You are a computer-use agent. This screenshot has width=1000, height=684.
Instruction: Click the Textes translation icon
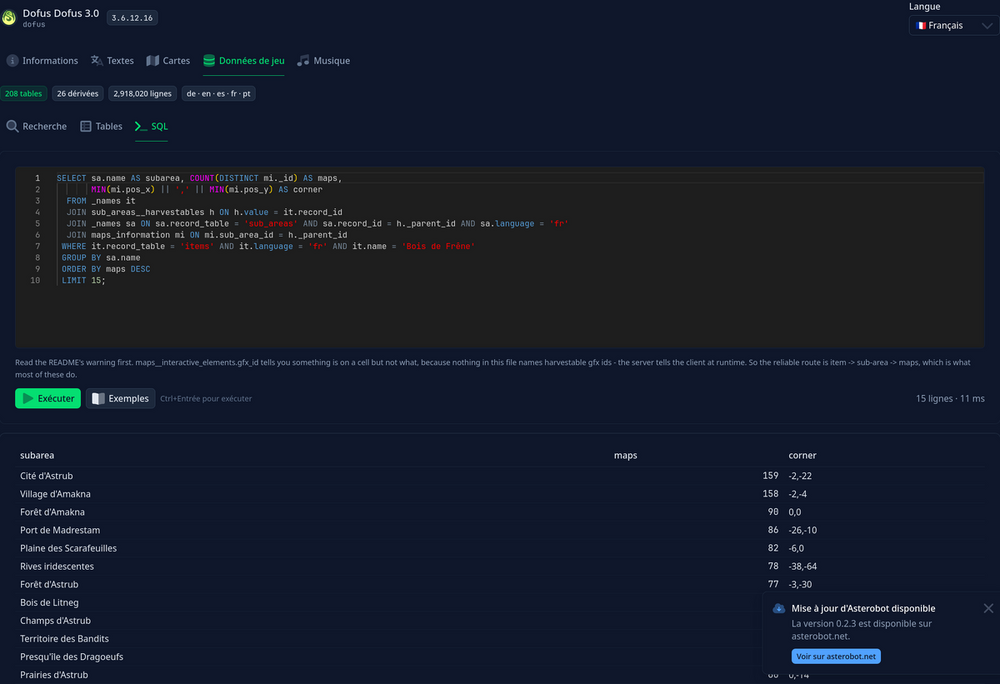click(97, 61)
